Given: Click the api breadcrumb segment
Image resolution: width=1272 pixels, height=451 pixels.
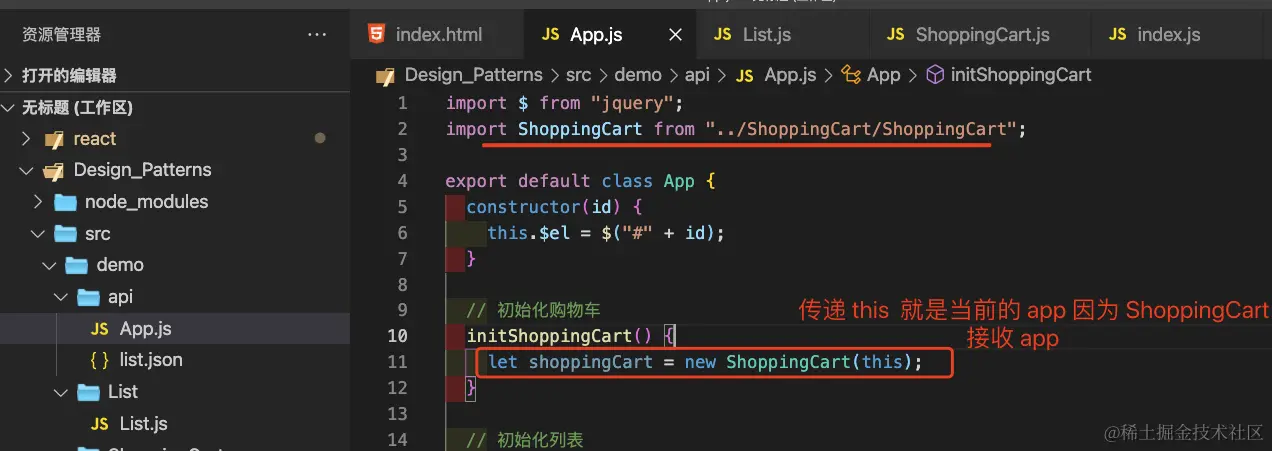Looking at the screenshot, I should click(x=697, y=75).
